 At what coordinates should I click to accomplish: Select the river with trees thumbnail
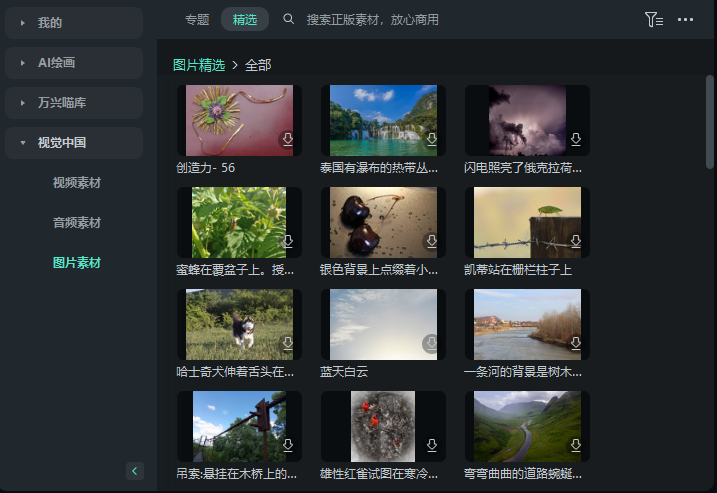[x=527, y=324]
